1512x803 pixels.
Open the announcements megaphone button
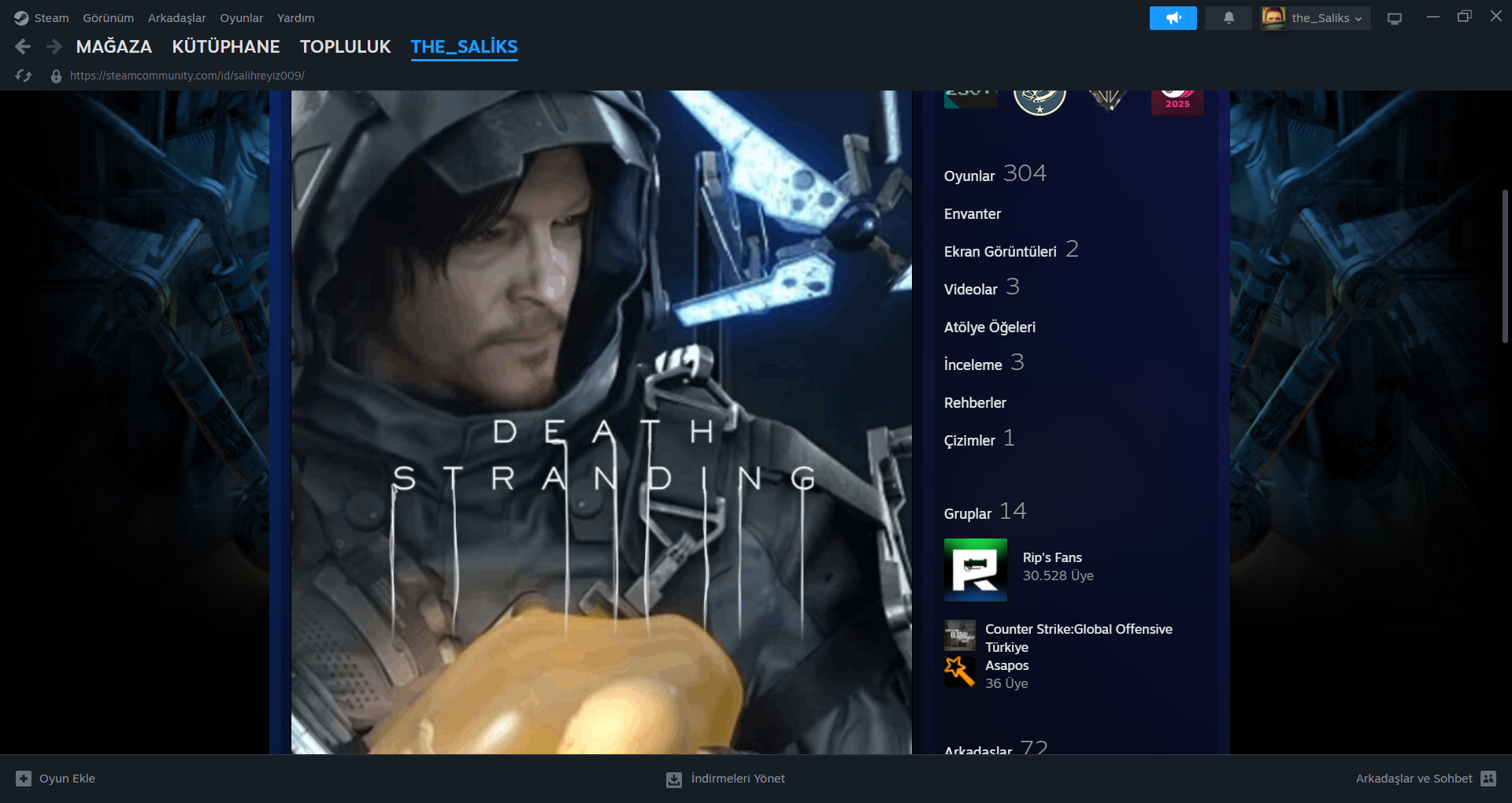1173,18
